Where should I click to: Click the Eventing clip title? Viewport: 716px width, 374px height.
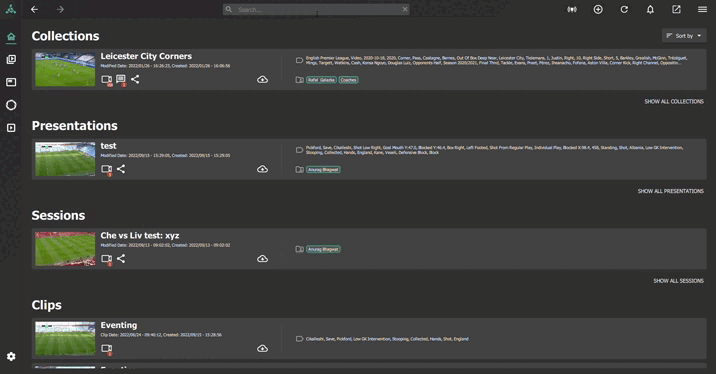tap(119, 325)
